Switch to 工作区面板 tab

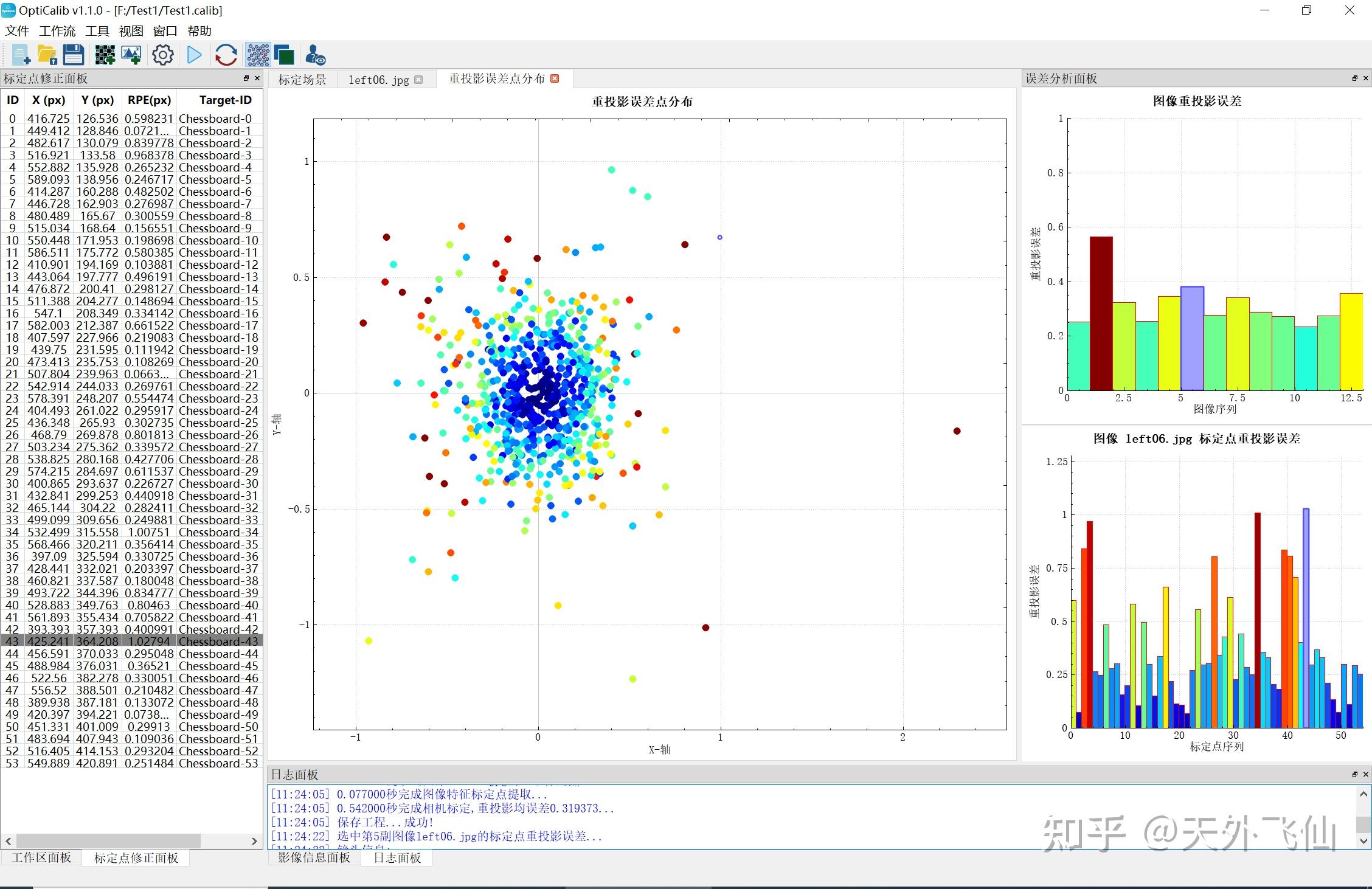[41, 857]
